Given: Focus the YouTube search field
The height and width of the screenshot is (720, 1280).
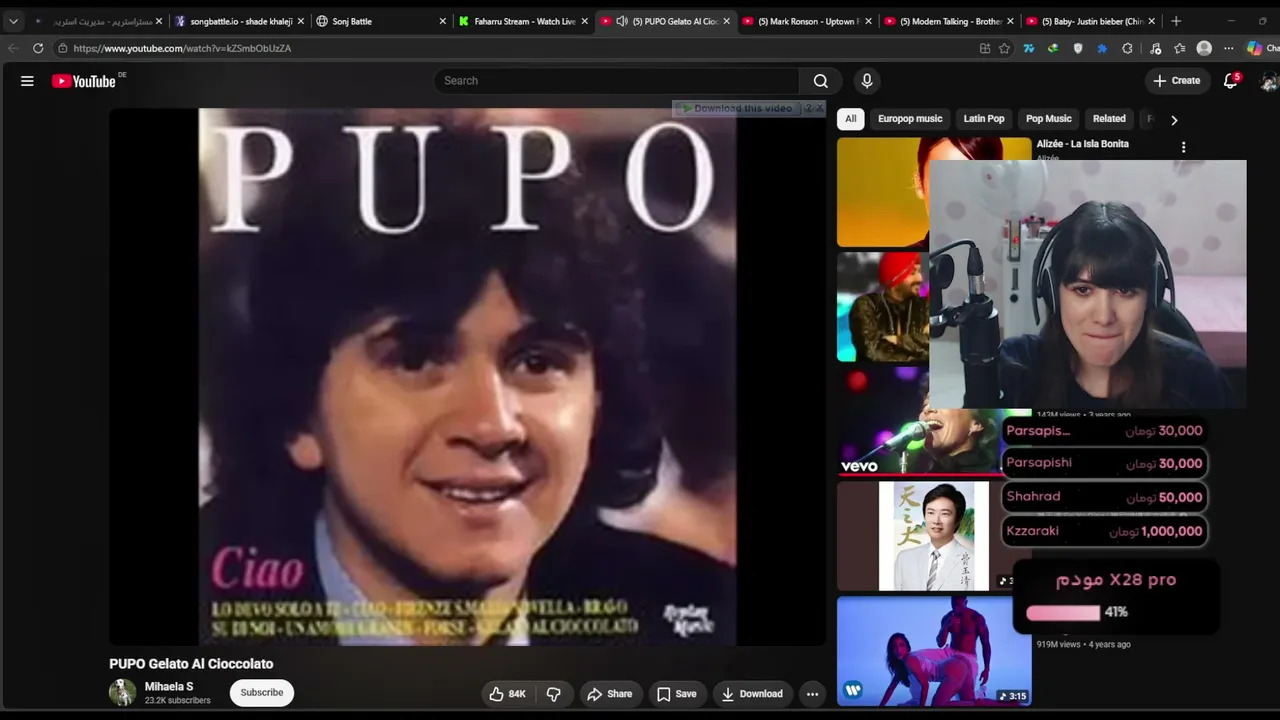Looking at the screenshot, I should (617, 81).
